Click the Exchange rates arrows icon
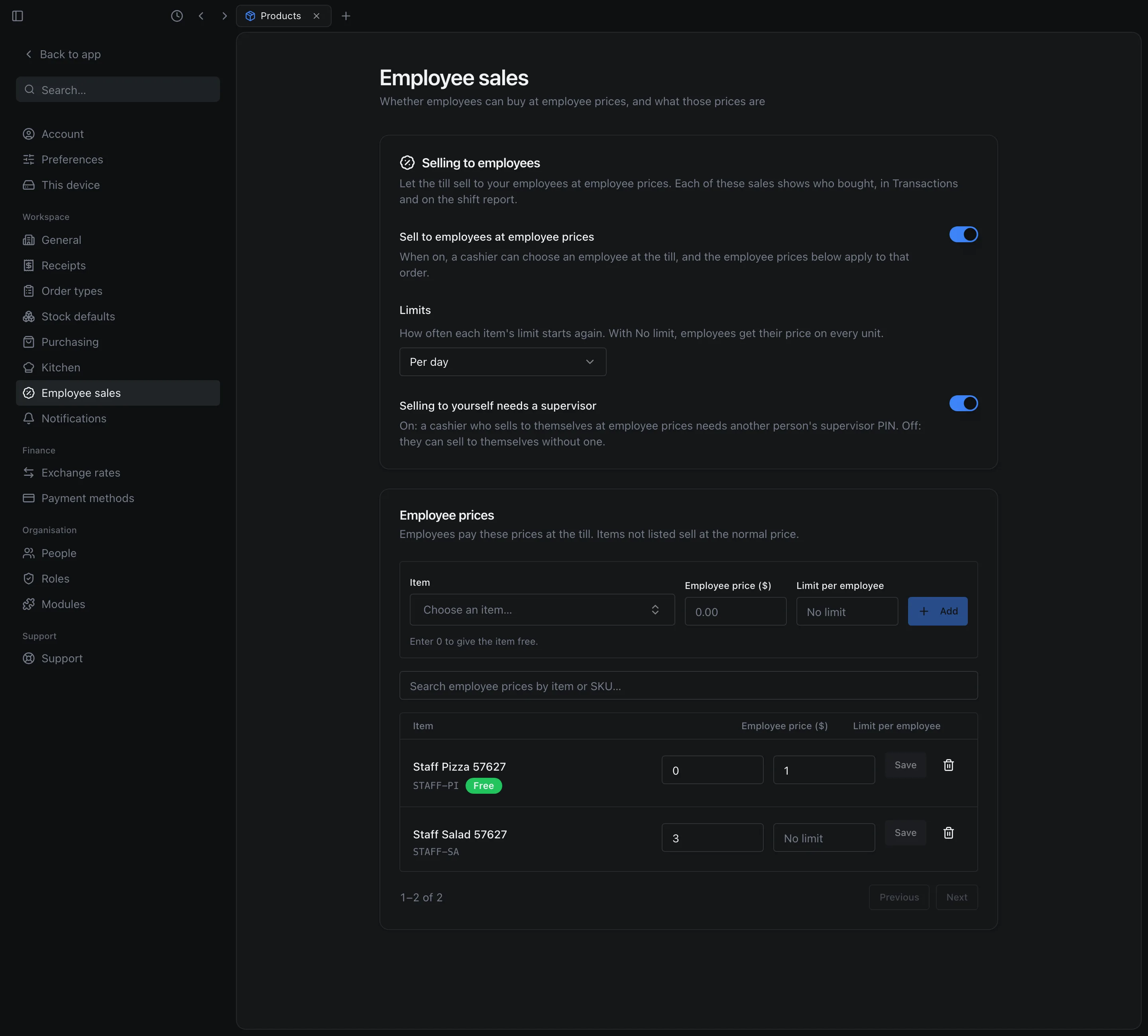This screenshot has width=1148, height=1036. [x=28, y=473]
